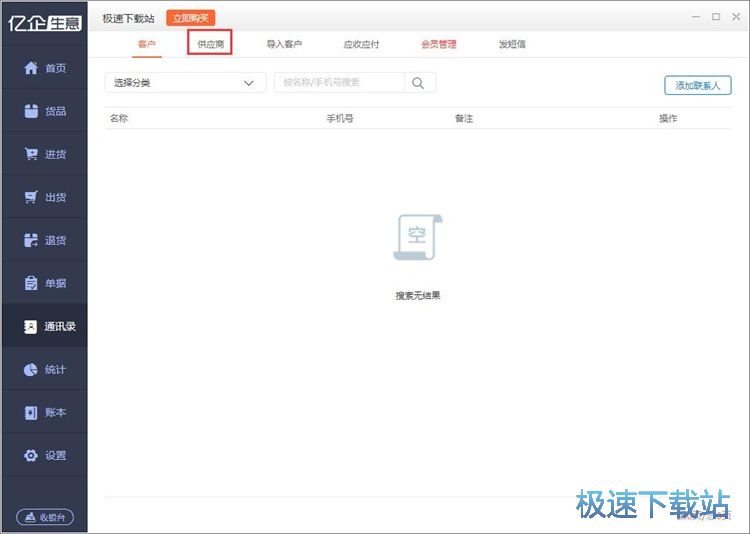Screen dimensions: 750x534
Task: Select the 通讯录 contacts sidebar item
Action: point(45,326)
